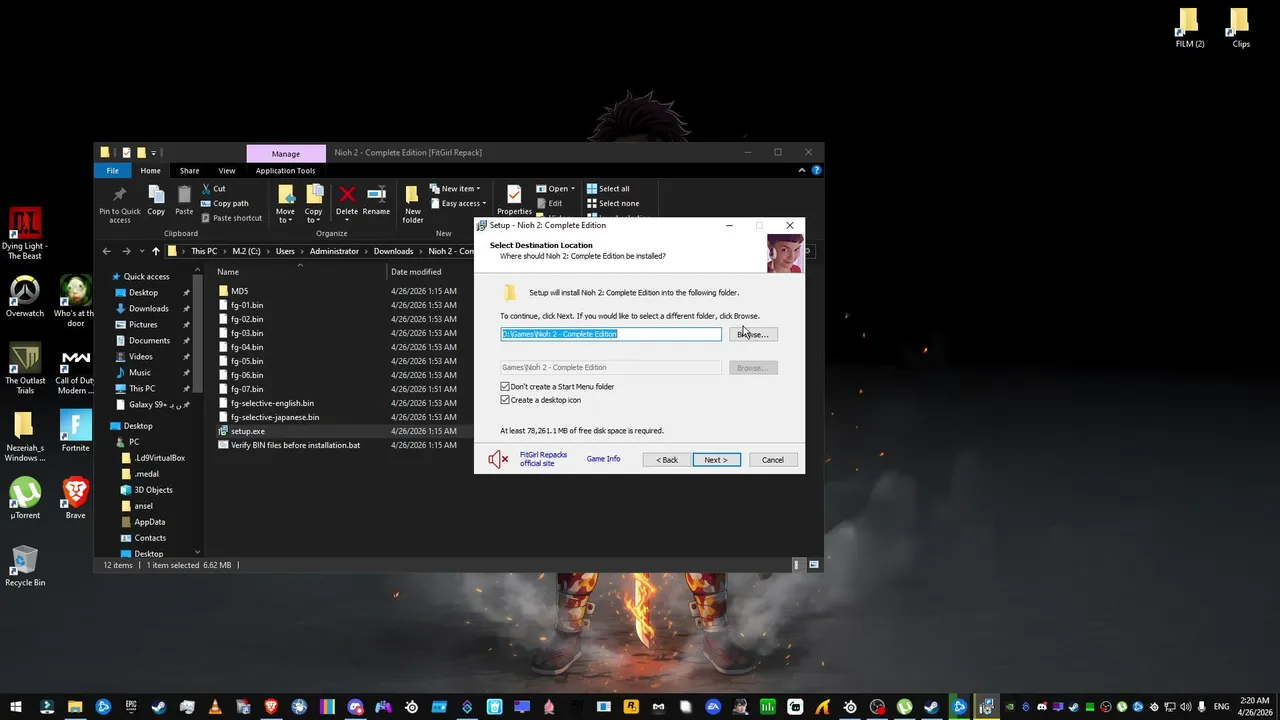Click the New folder icon
The height and width of the screenshot is (720, 1280).
[x=412, y=194]
